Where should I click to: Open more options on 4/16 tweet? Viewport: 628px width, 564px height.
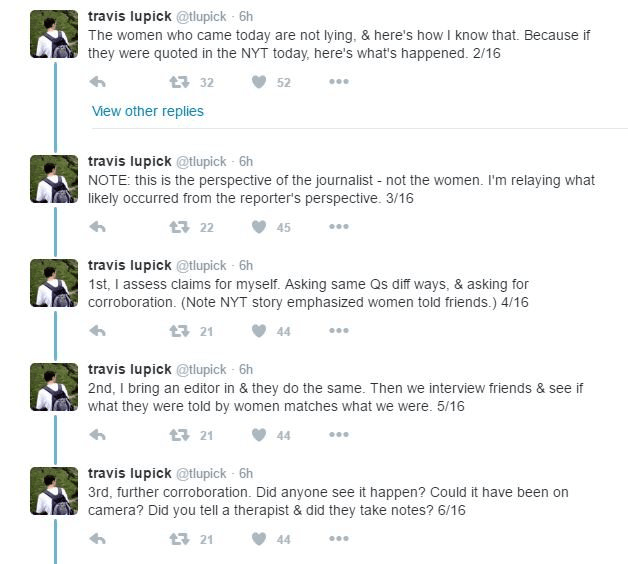click(339, 331)
